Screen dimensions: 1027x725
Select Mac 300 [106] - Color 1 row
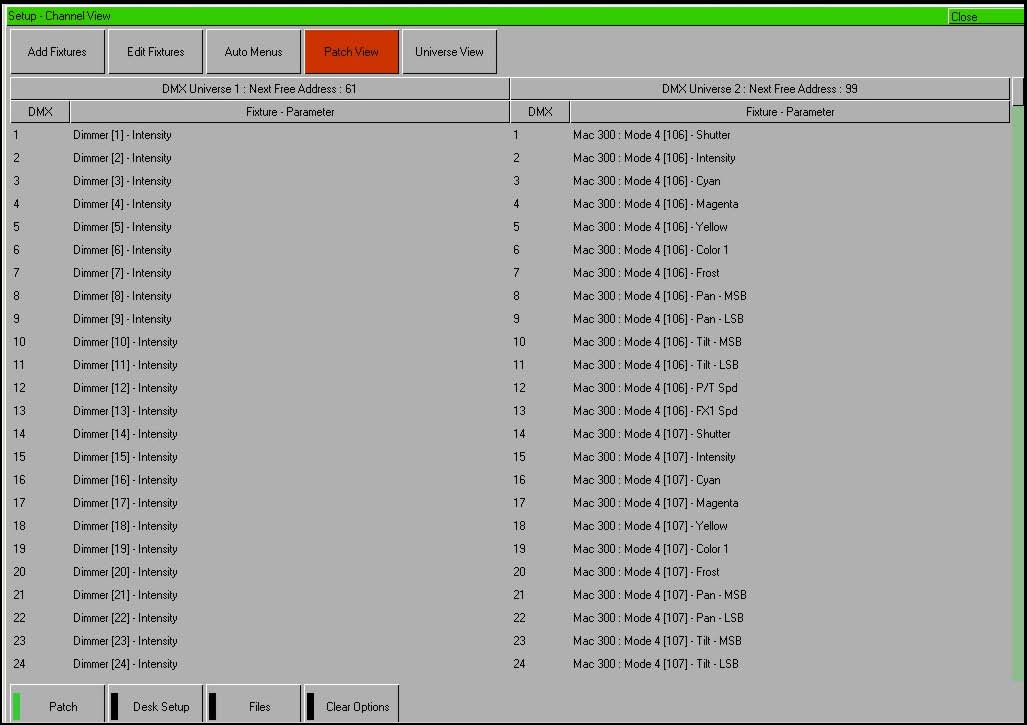(760, 250)
